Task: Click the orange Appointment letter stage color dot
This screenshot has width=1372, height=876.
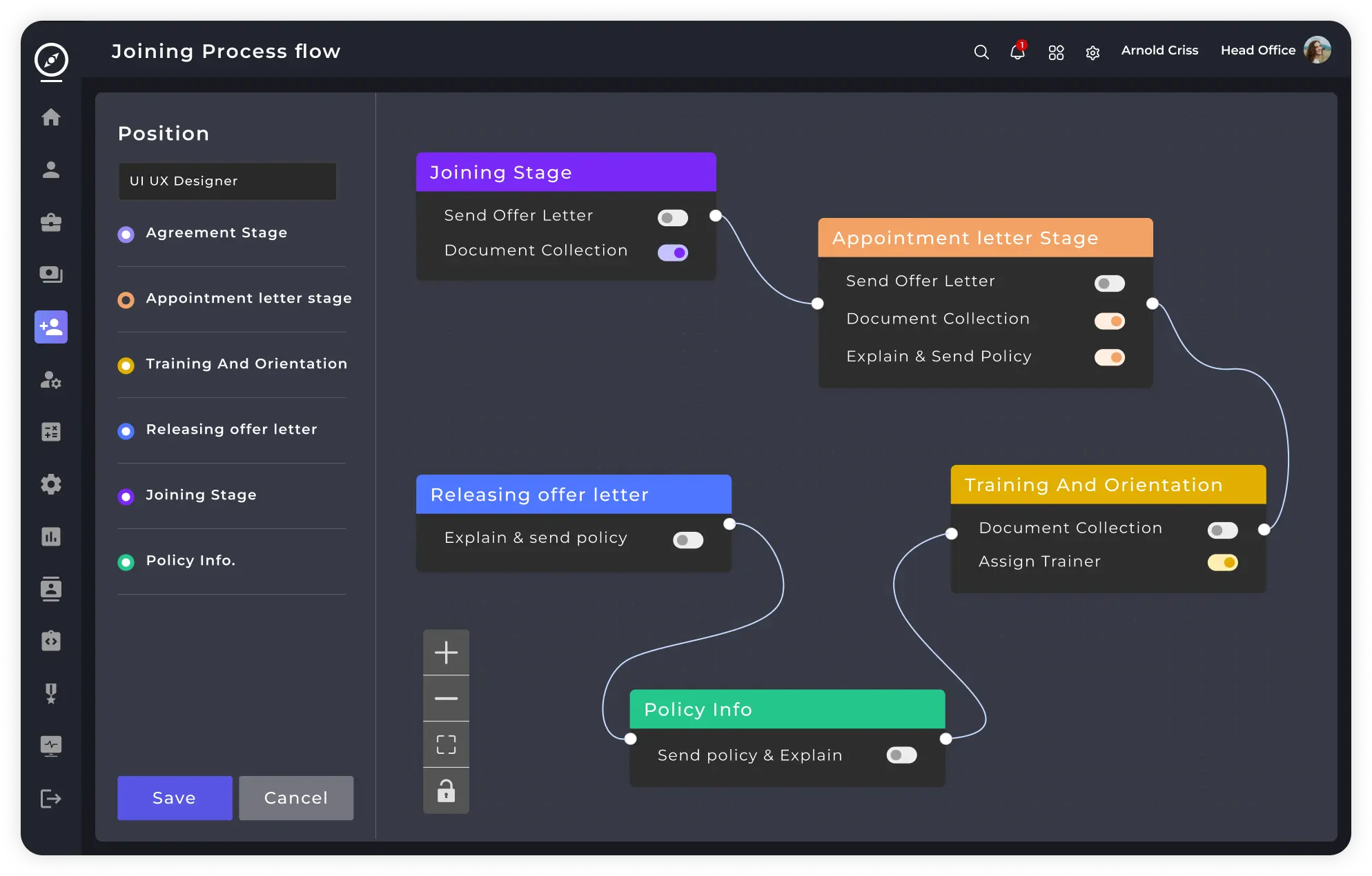Action: 126,300
